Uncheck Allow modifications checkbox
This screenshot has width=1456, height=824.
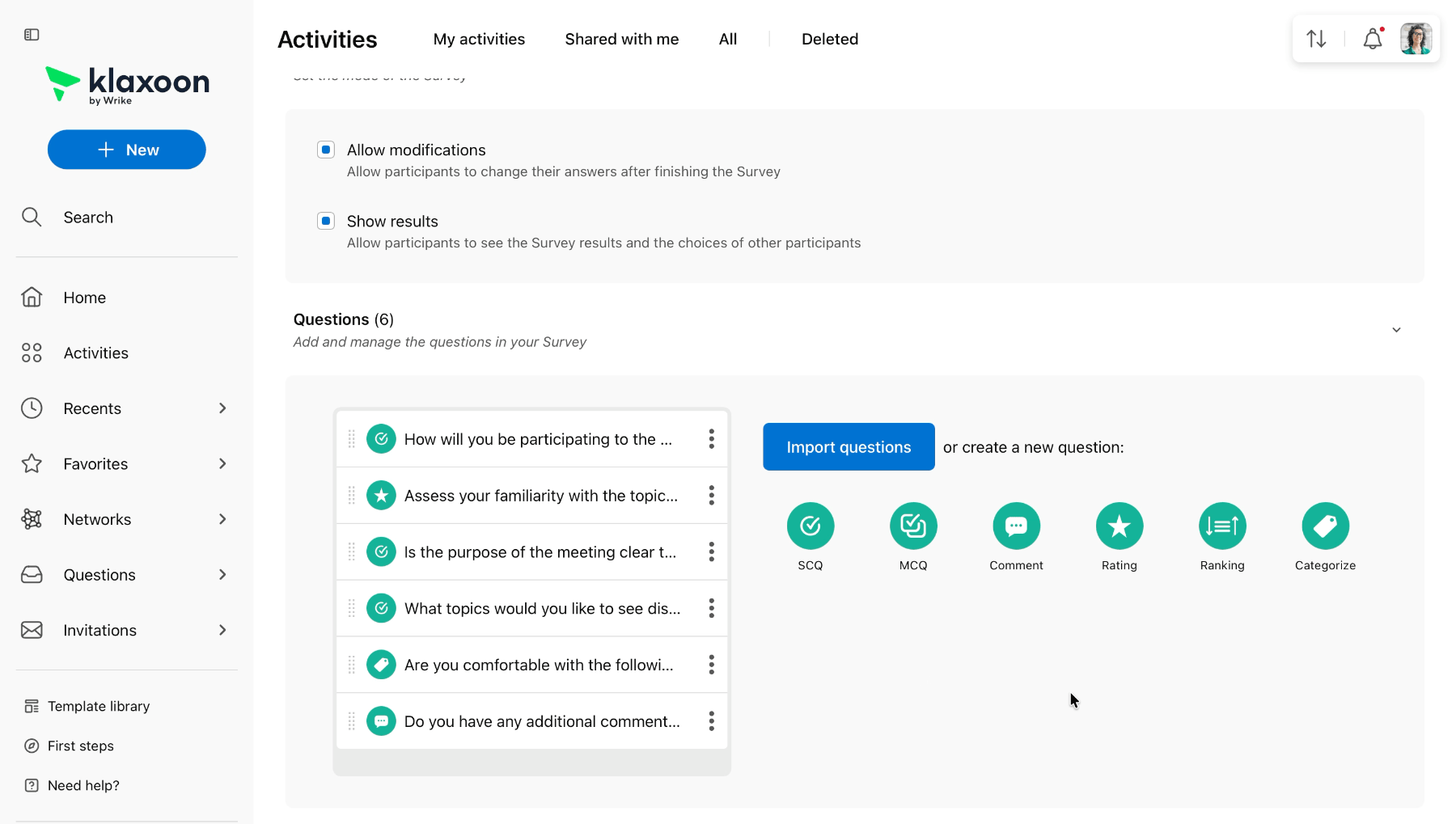[x=326, y=150]
